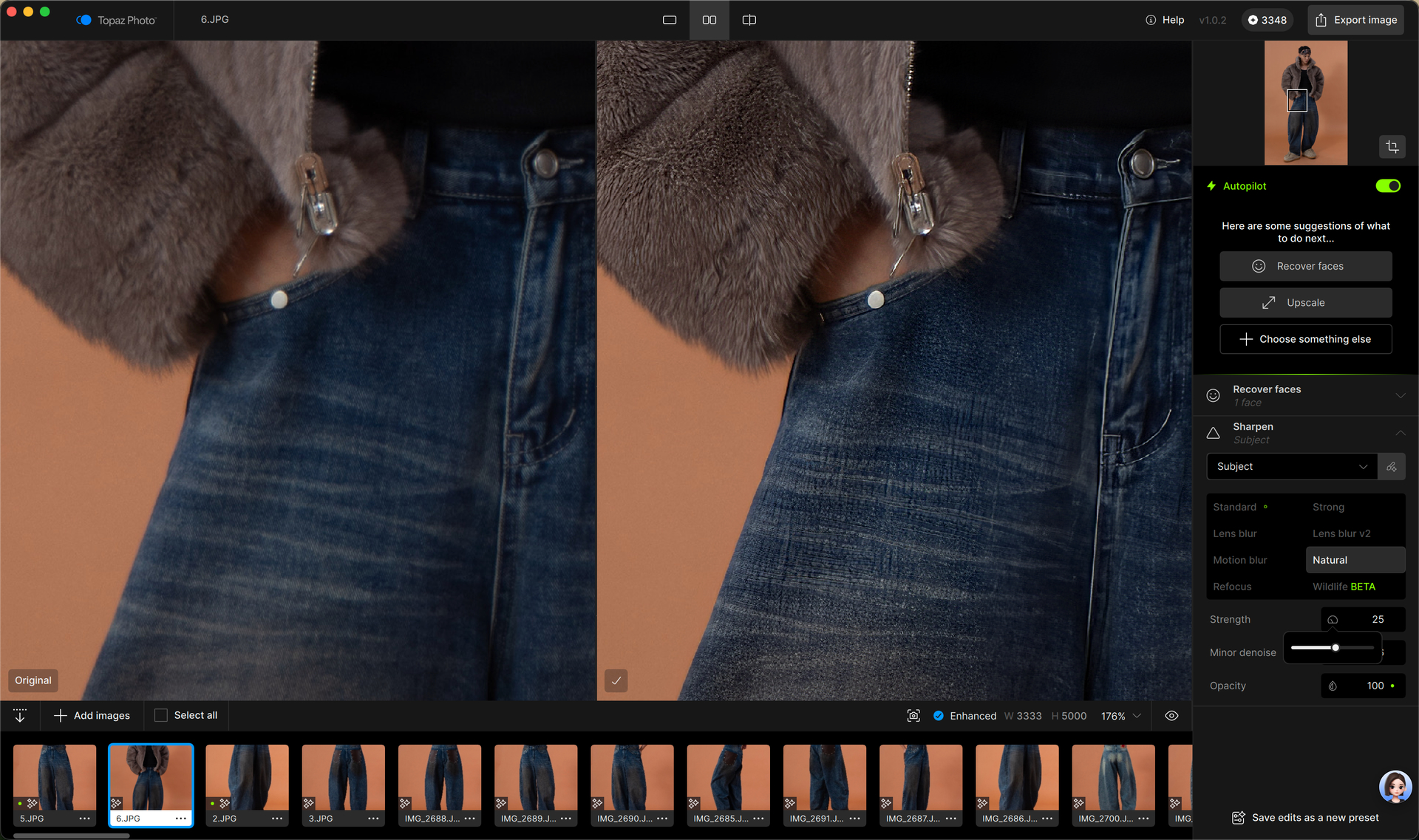Check the Select all checkbox
This screenshot has width=1419, height=840.
click(160, 715)
